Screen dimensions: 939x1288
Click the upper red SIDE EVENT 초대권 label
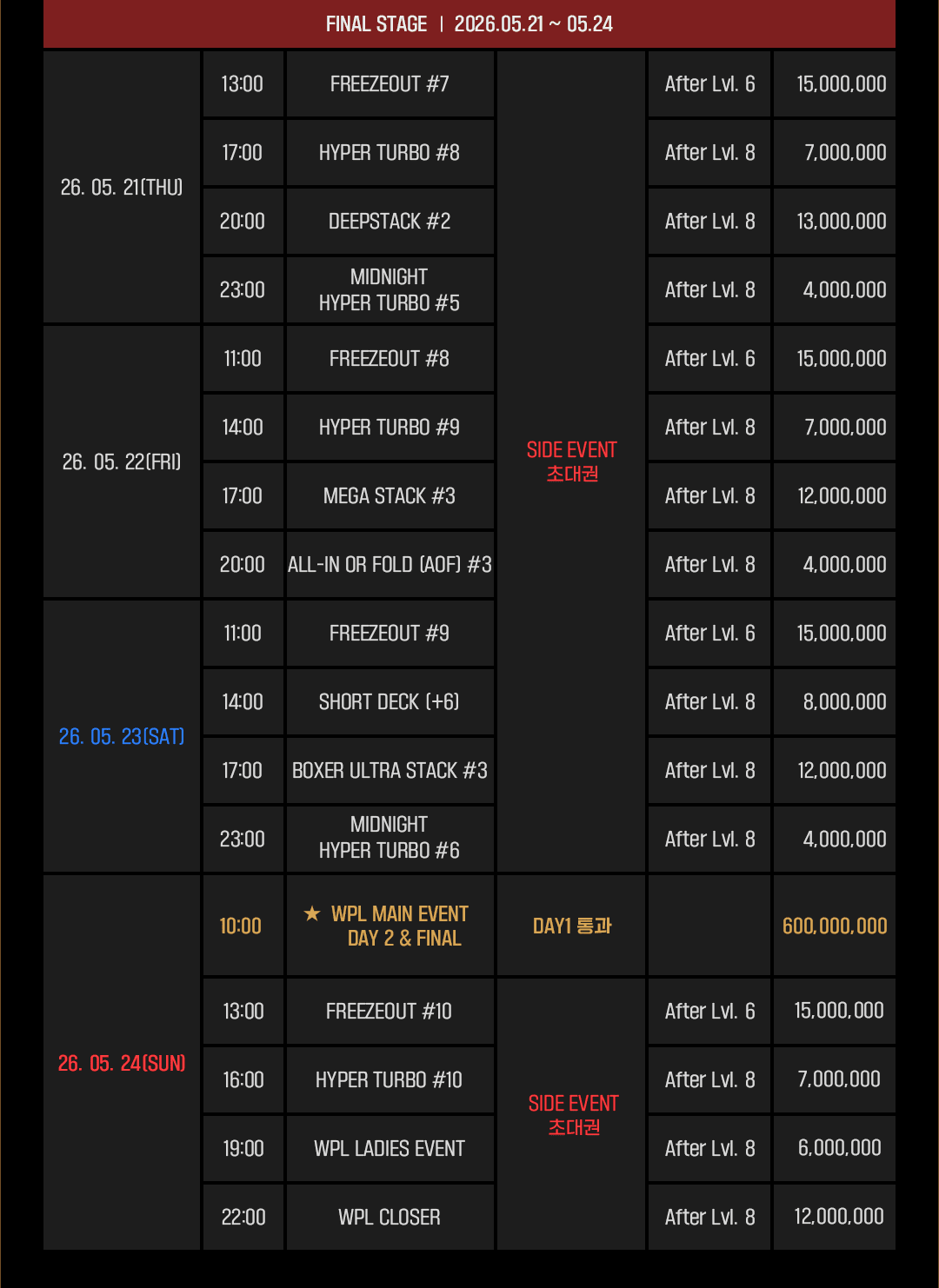click(571, 461)
